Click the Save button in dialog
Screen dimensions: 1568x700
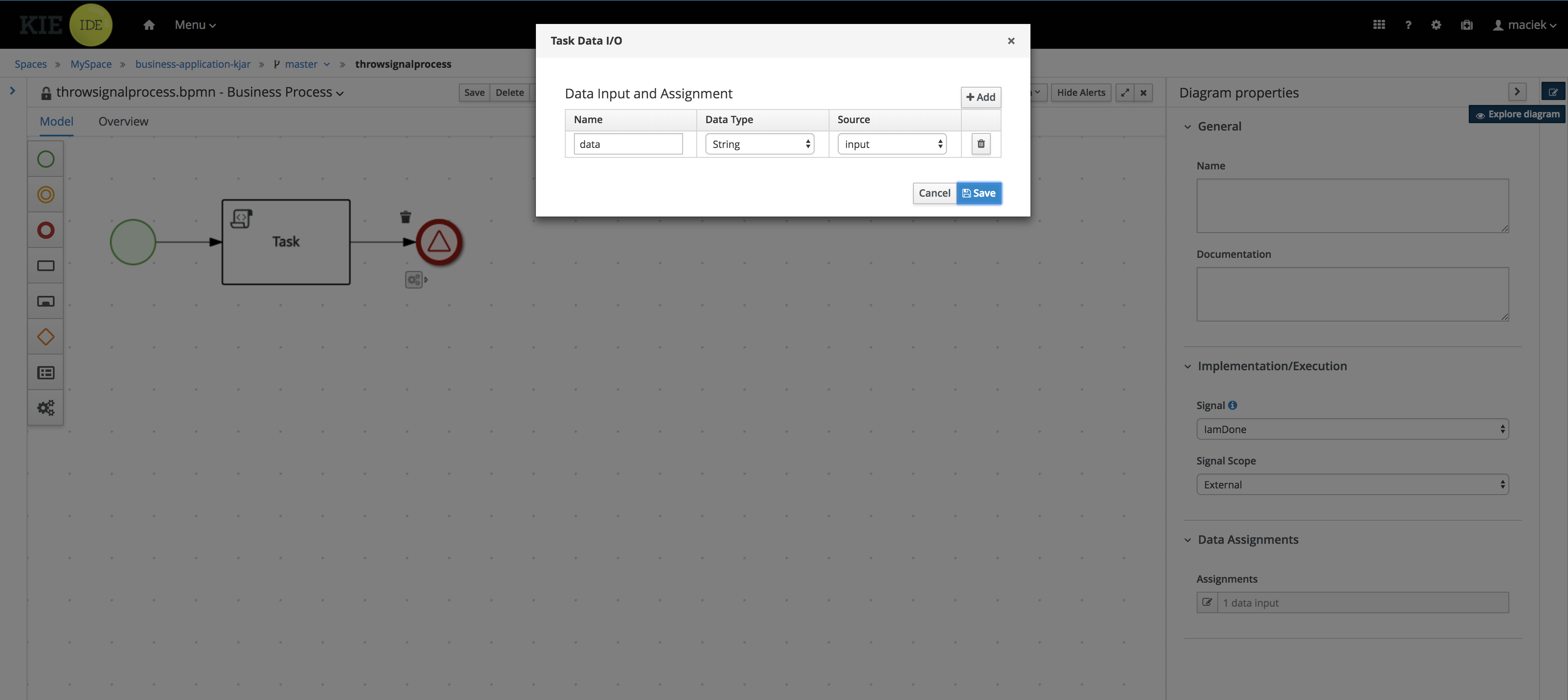(978, 193)
